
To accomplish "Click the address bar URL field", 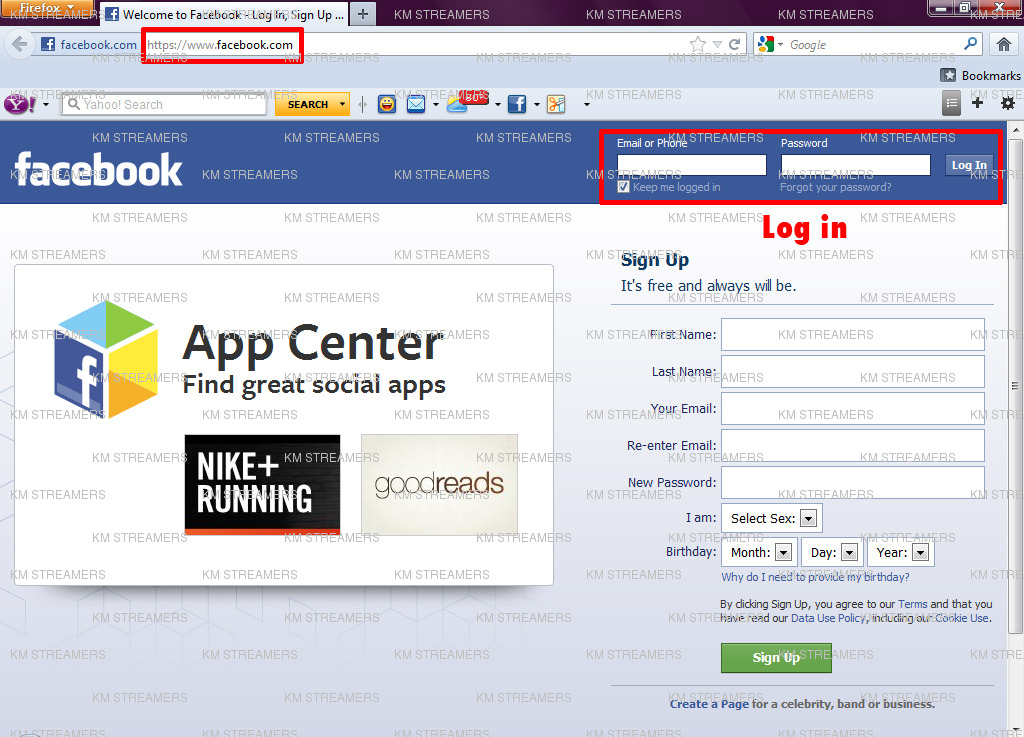I will (x=415, y=44).
